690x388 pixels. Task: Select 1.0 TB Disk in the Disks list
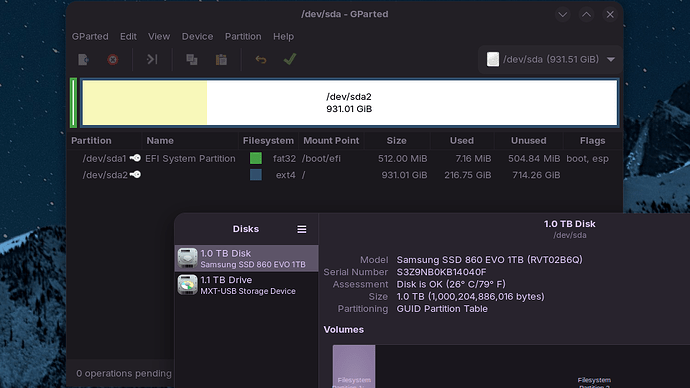(x=246, y=258)
